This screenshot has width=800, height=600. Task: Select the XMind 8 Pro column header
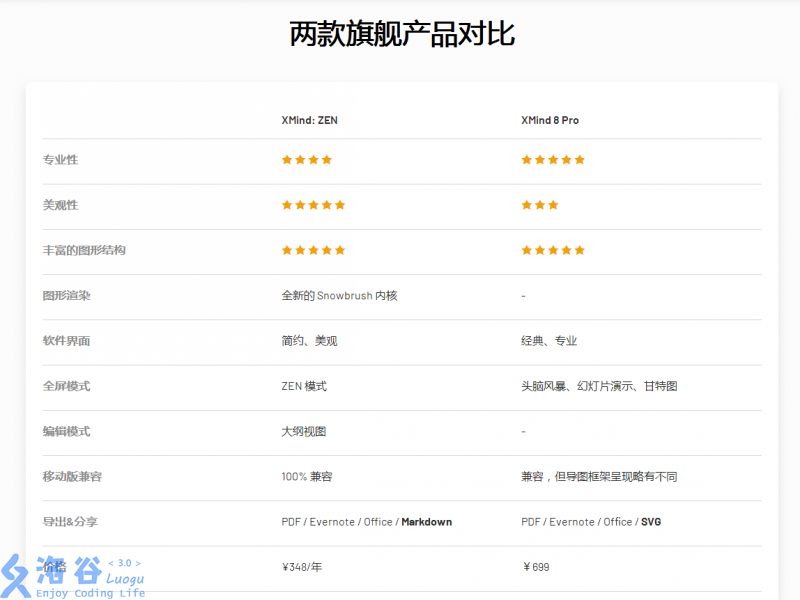coord(549,120)
